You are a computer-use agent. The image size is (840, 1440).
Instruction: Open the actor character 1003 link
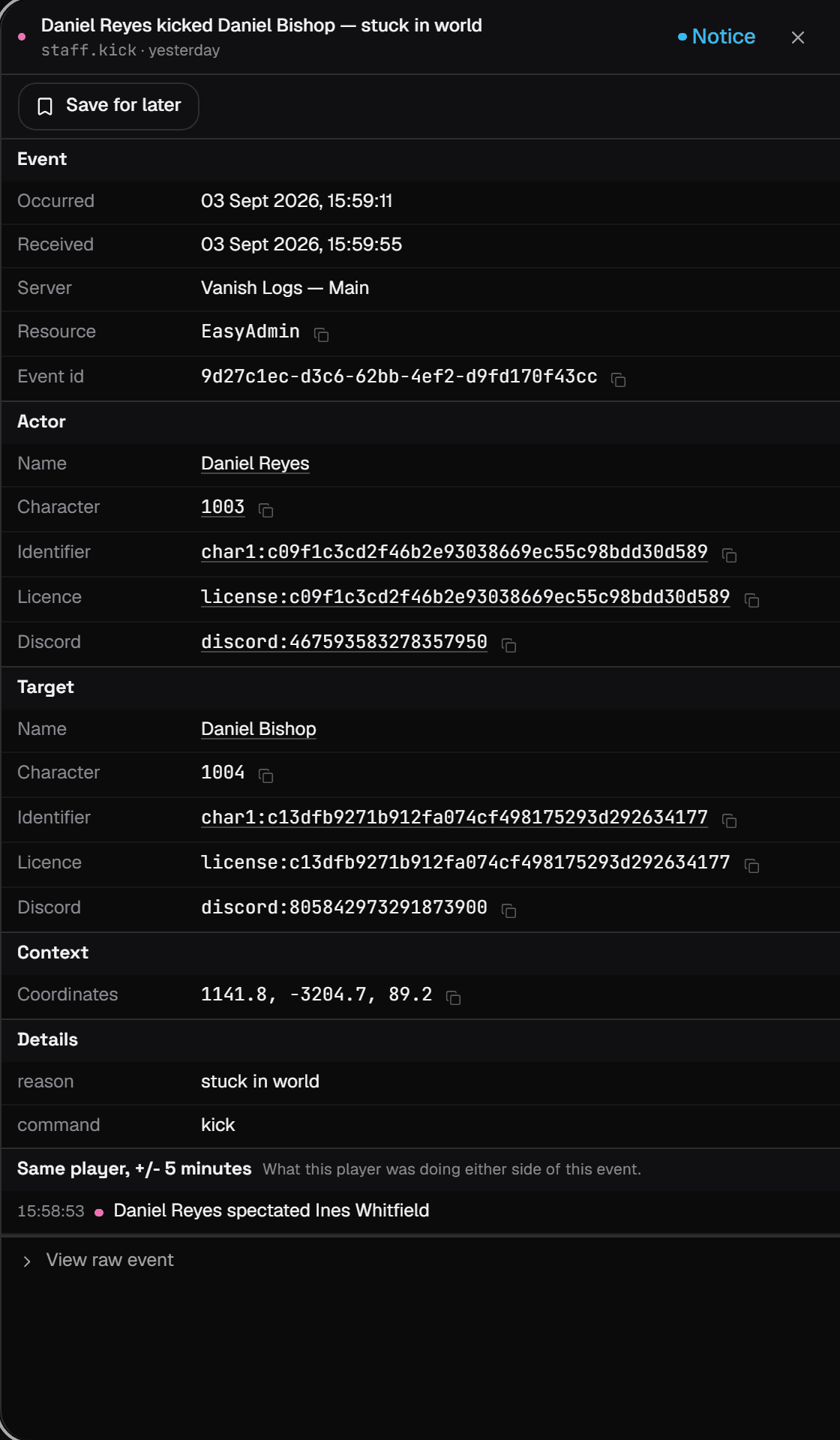coord(223,507)
